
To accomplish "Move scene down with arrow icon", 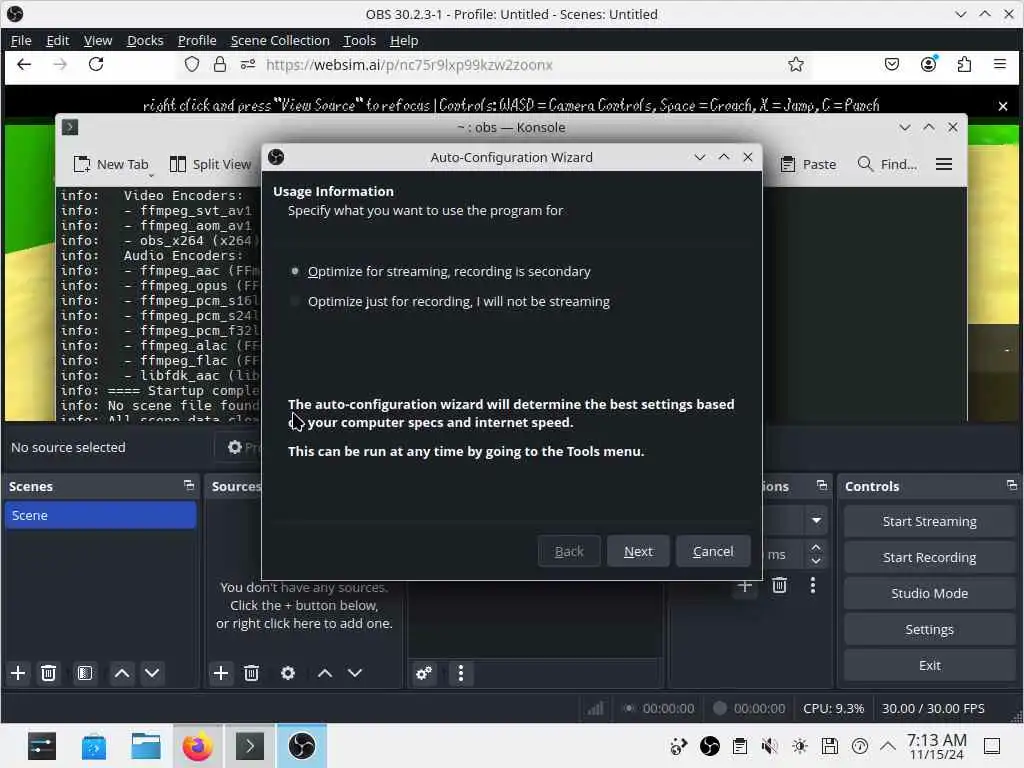I will (152, 673).
